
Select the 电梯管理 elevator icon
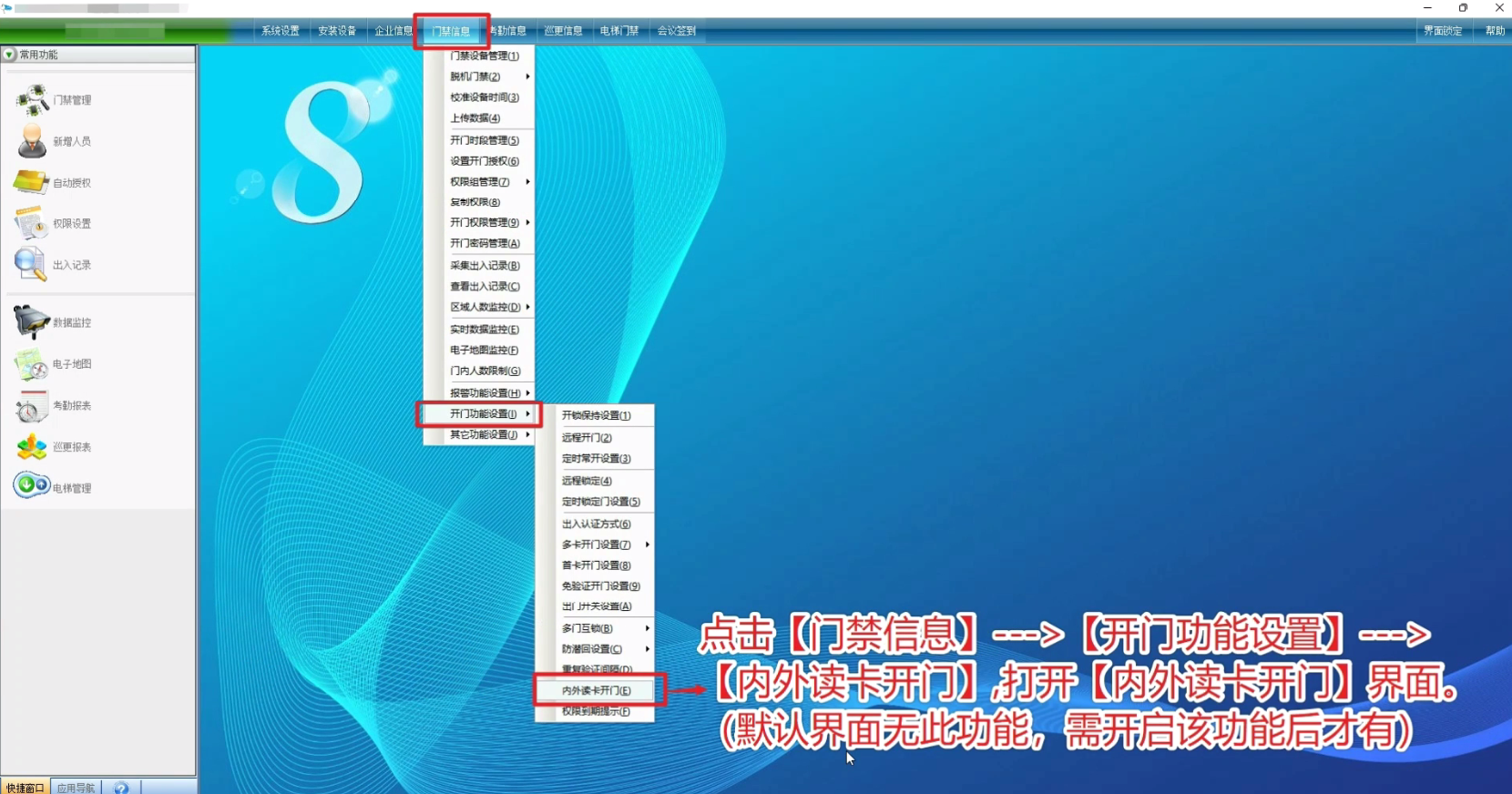pyautogui.click(x=32, y=485)
